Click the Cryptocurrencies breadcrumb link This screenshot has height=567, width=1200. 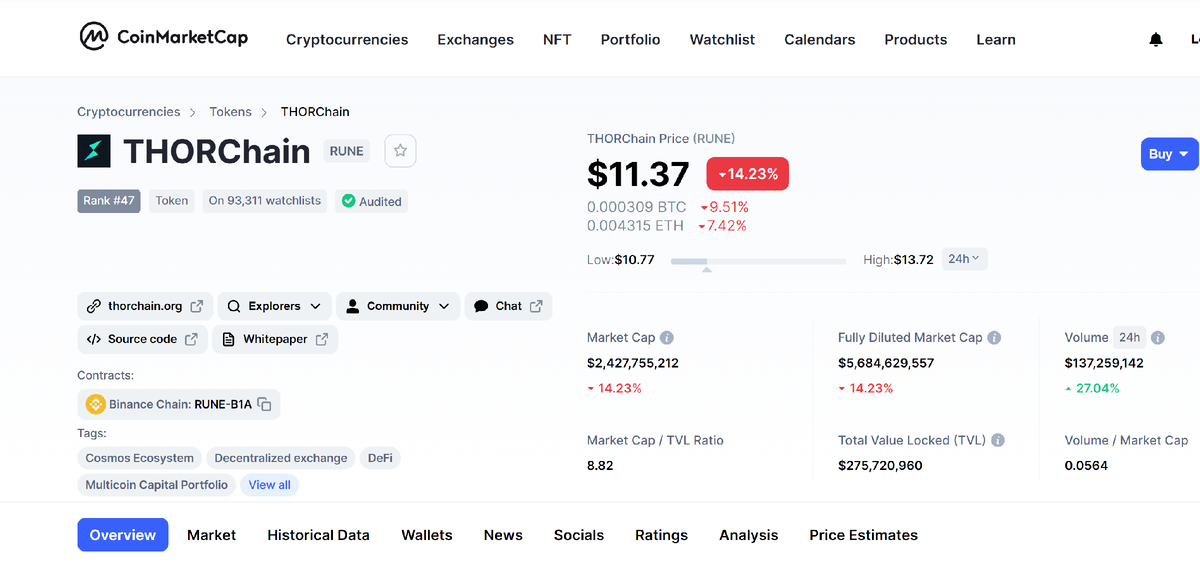tap(129, 112)
